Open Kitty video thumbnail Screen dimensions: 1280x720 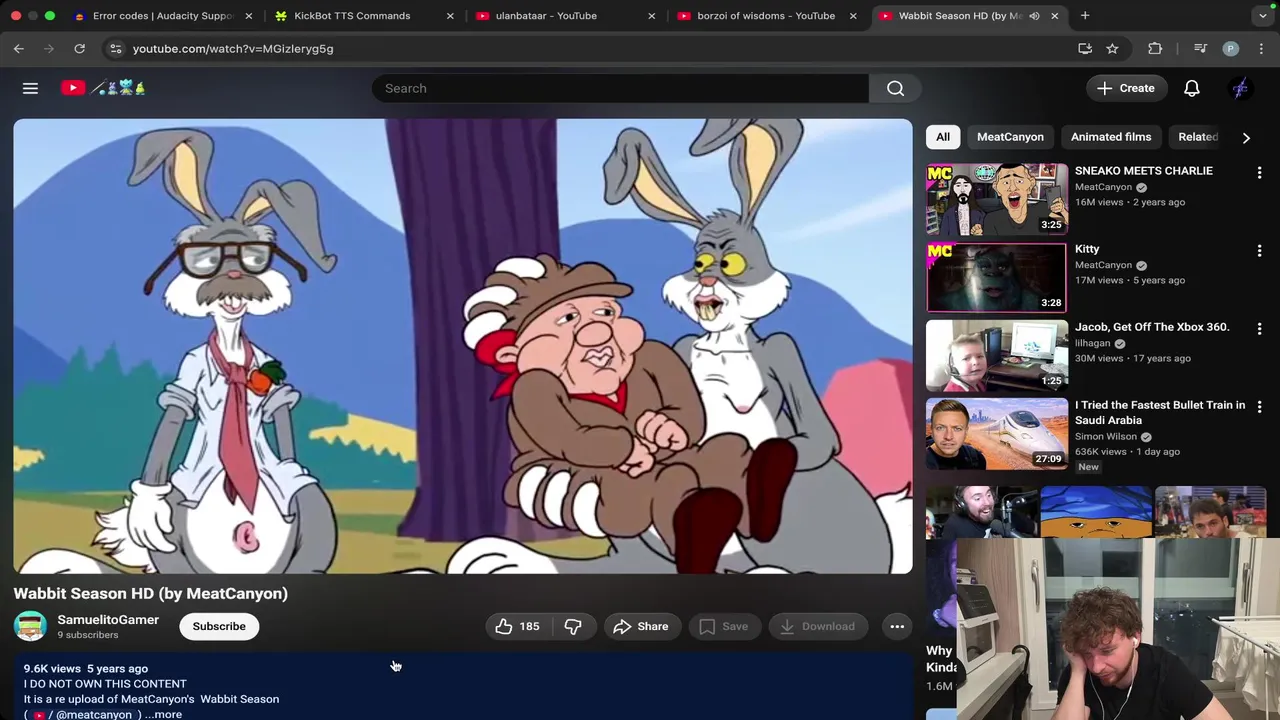click(x=997, y=277)
